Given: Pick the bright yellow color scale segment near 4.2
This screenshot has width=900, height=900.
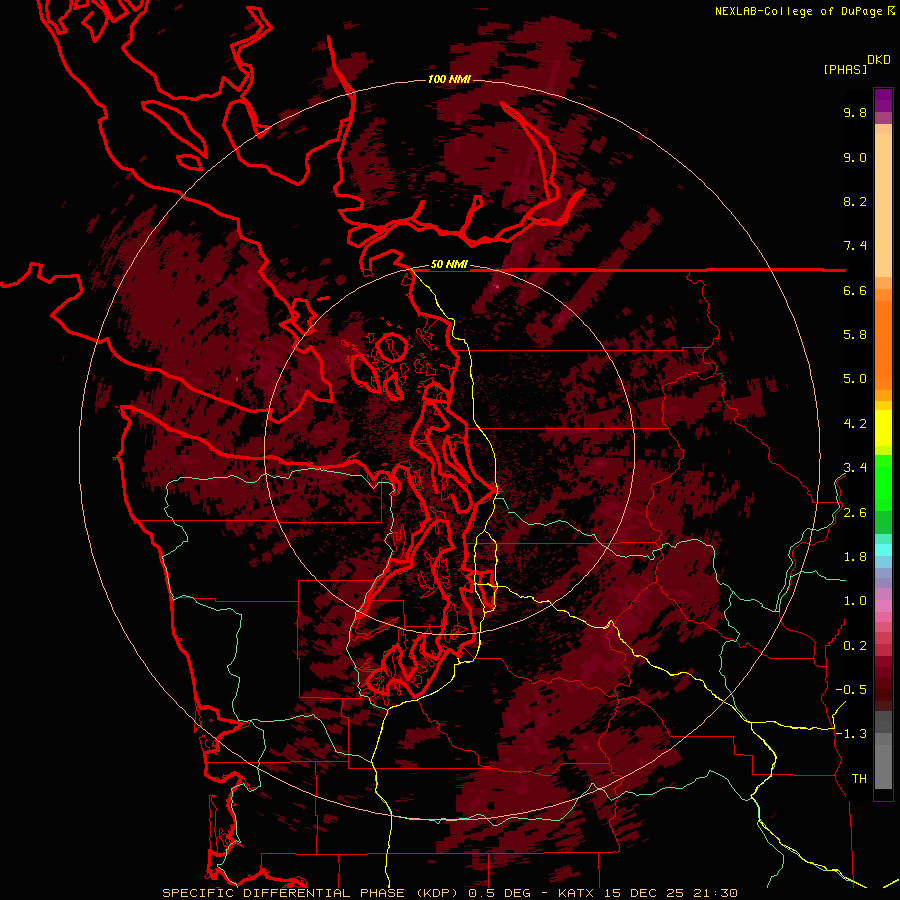Looking at the screenshot, I should (x=883, y=428).
